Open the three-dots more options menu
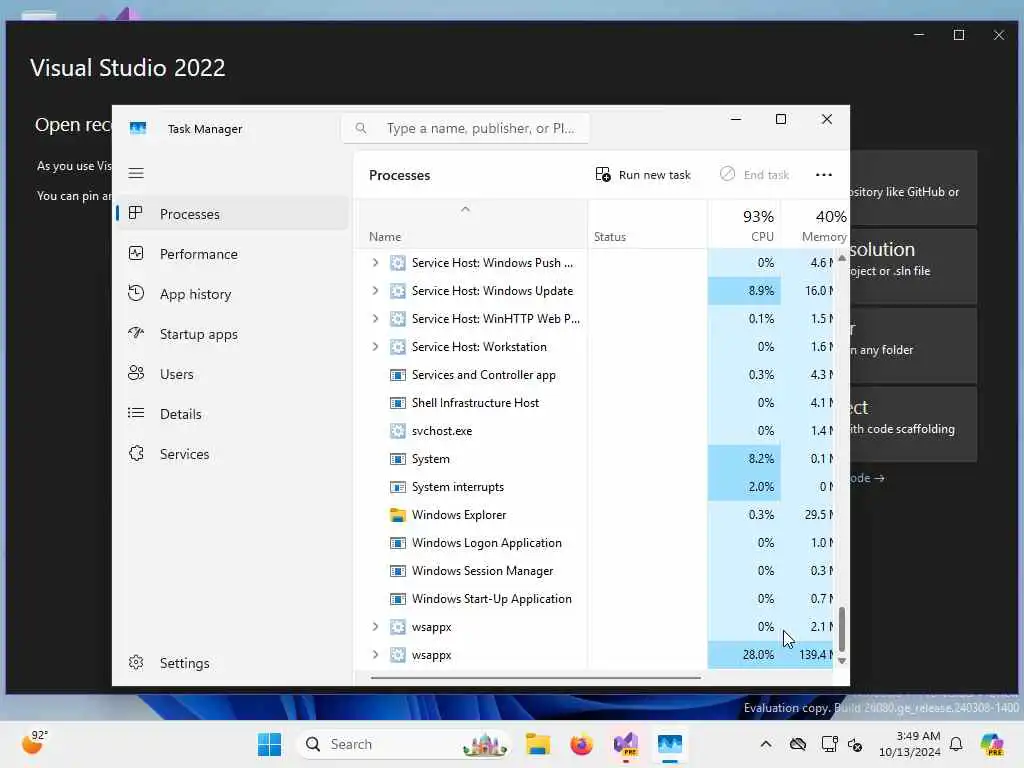Viewport: 1024px width, 768px height. 824,174
